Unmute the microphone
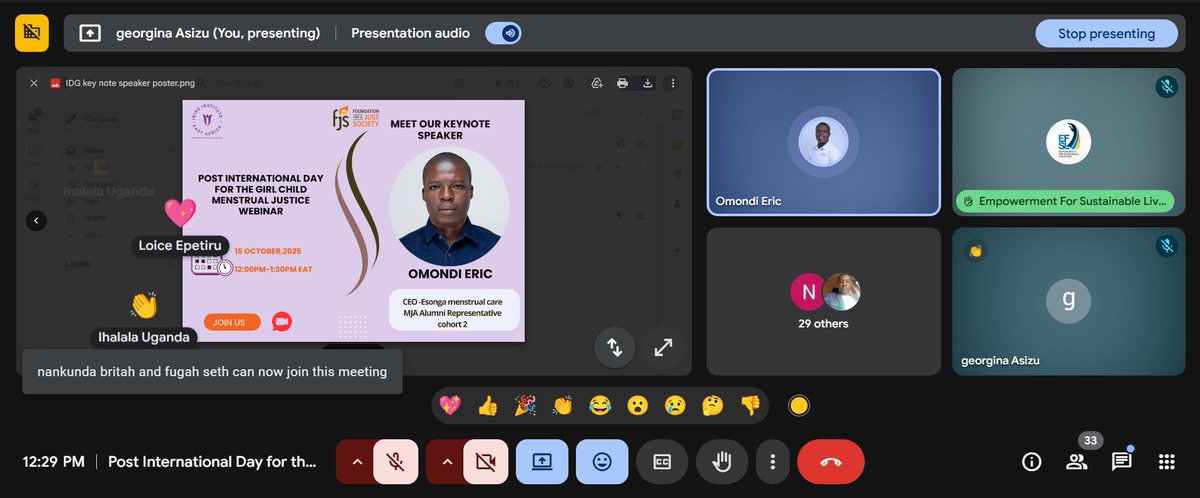The width and height of the screenshot is (1200, 498). [x=396, y=462]
